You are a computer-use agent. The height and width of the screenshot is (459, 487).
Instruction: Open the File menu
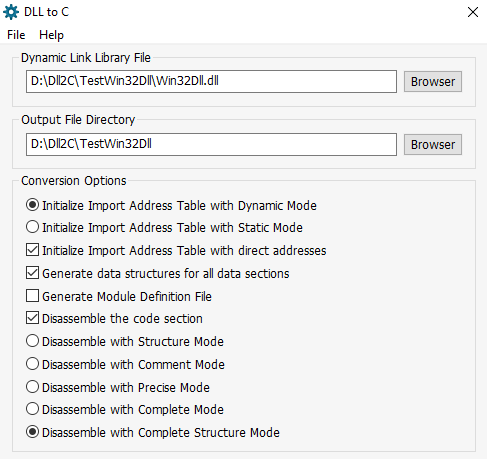pos(16,35)
